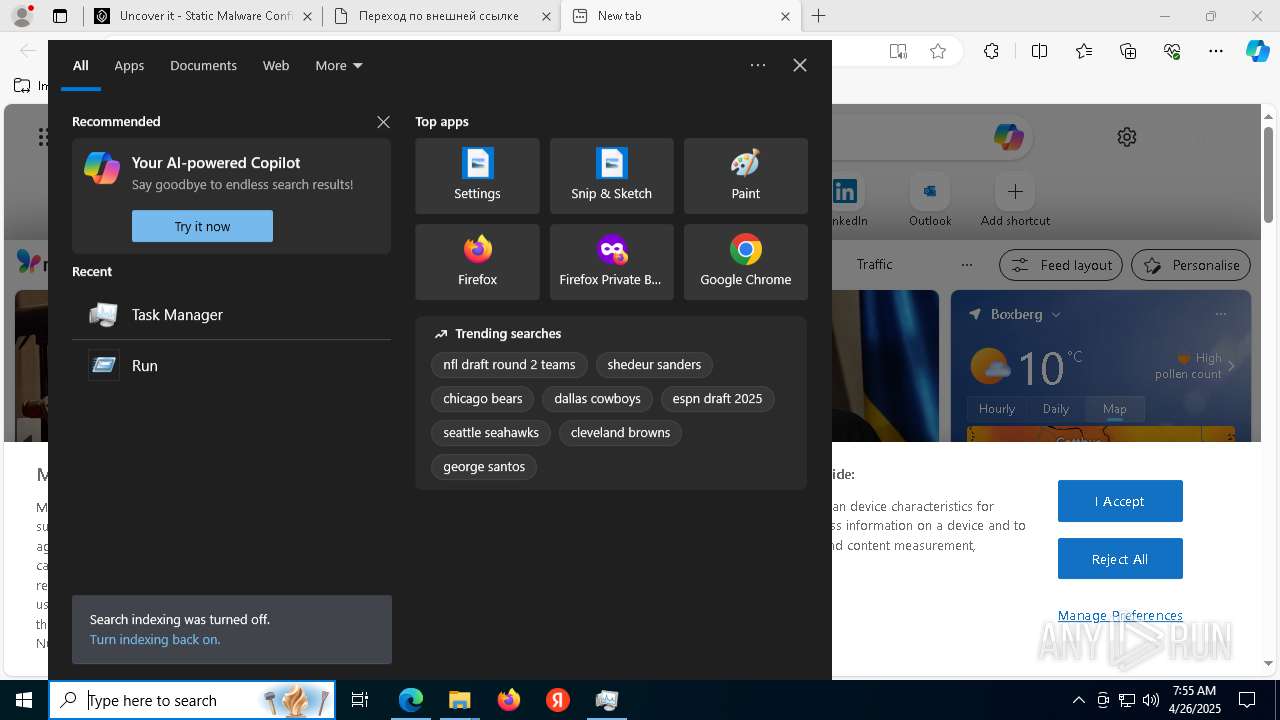
Task: Click I Accept cookie button
Action: point(1120,501)
